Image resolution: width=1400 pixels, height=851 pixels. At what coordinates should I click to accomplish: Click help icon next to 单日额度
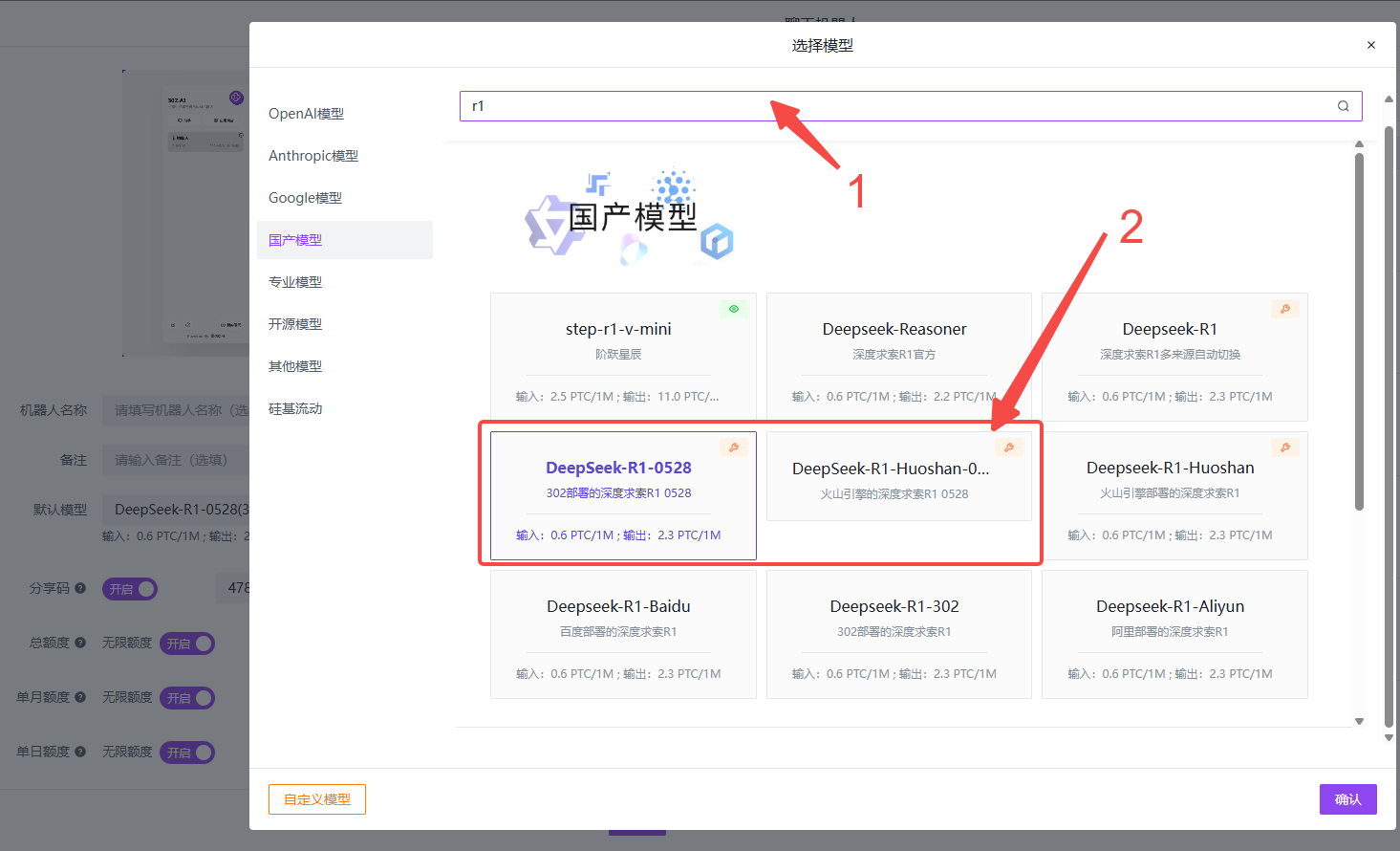80,752
